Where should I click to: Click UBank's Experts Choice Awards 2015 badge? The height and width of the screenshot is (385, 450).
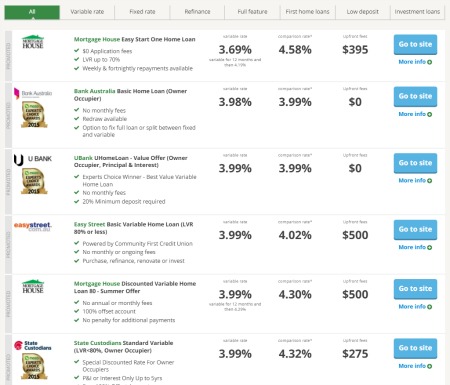(34, 181)
